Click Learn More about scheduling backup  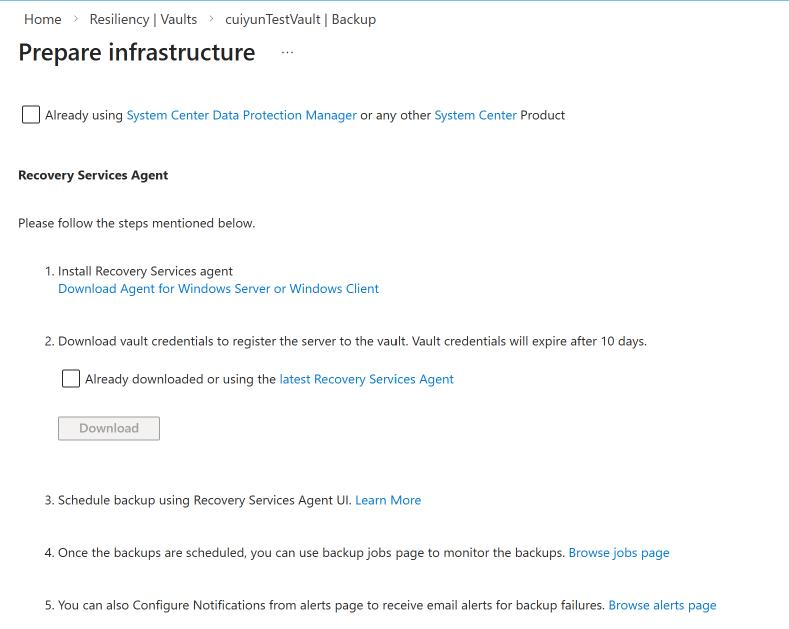[388, 500]
